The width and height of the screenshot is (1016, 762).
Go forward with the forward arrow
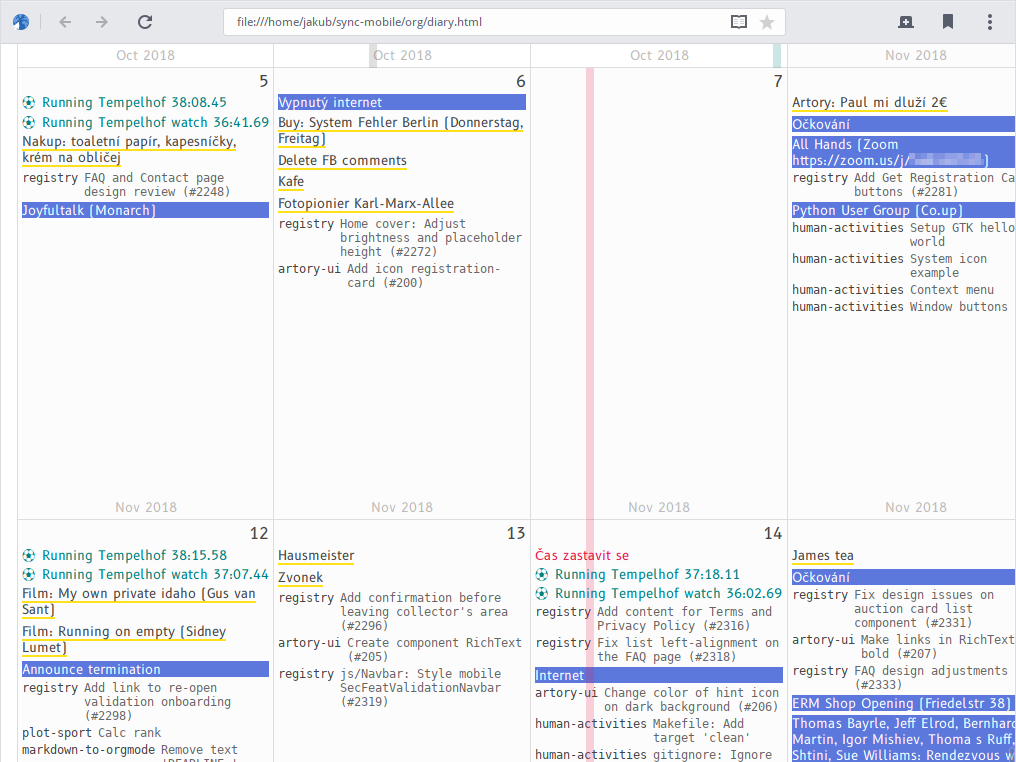click(x=102, y=22)
